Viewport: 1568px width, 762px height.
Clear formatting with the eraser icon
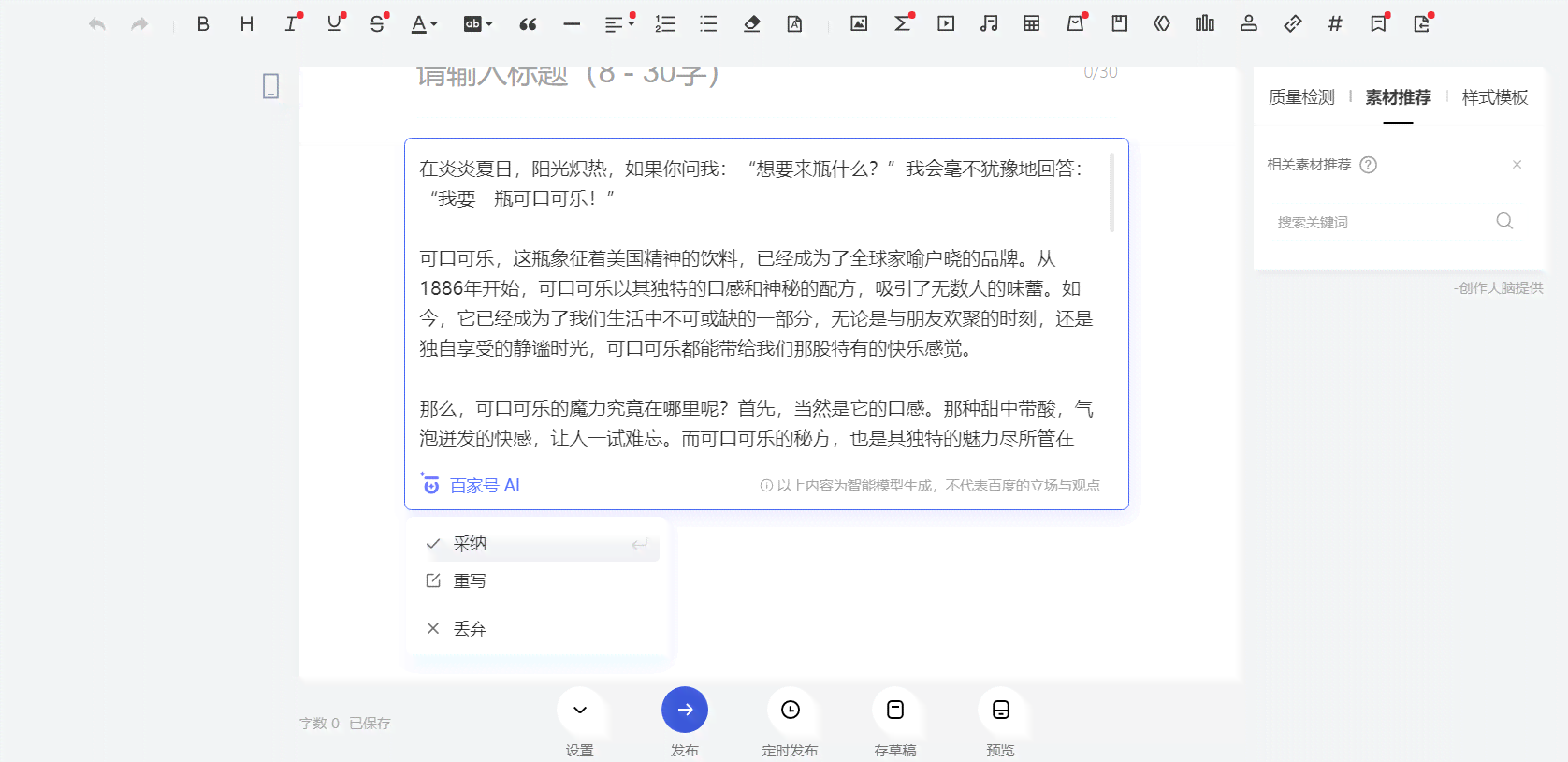[751, 24]
